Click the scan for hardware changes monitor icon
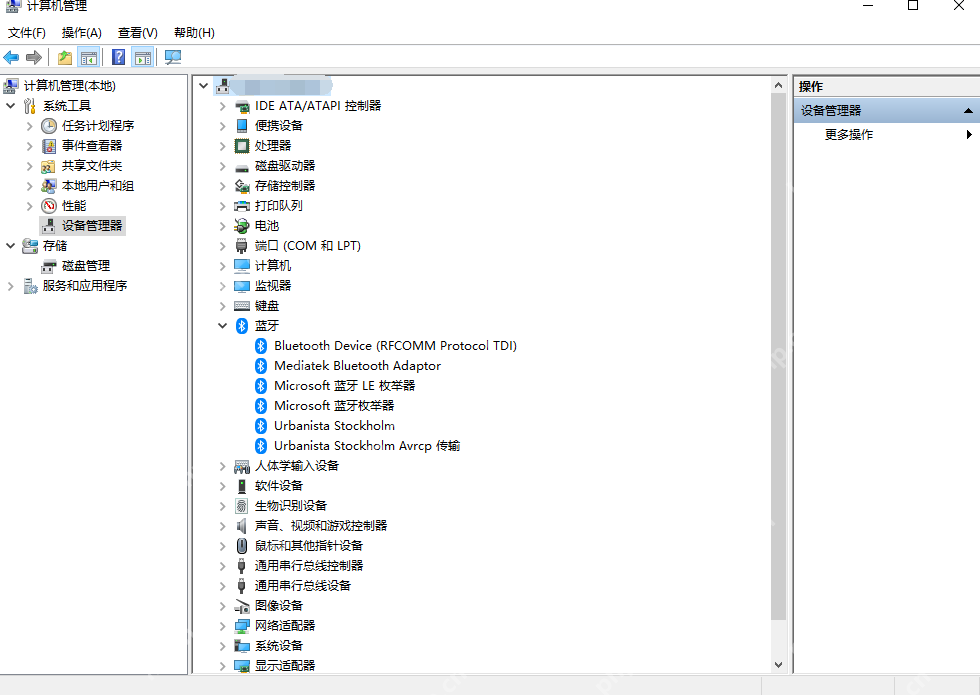The width and height of the screenshot is (980, 695). (172, 58)
